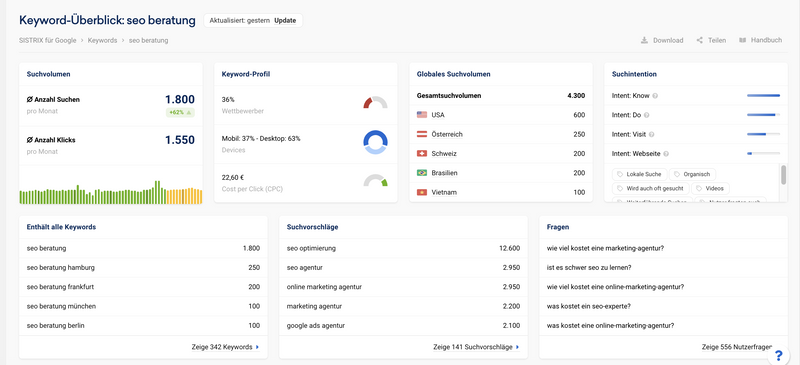Click the Vietnam flag icon
This screenshot has width=800, height=365.
click(422, 192)
